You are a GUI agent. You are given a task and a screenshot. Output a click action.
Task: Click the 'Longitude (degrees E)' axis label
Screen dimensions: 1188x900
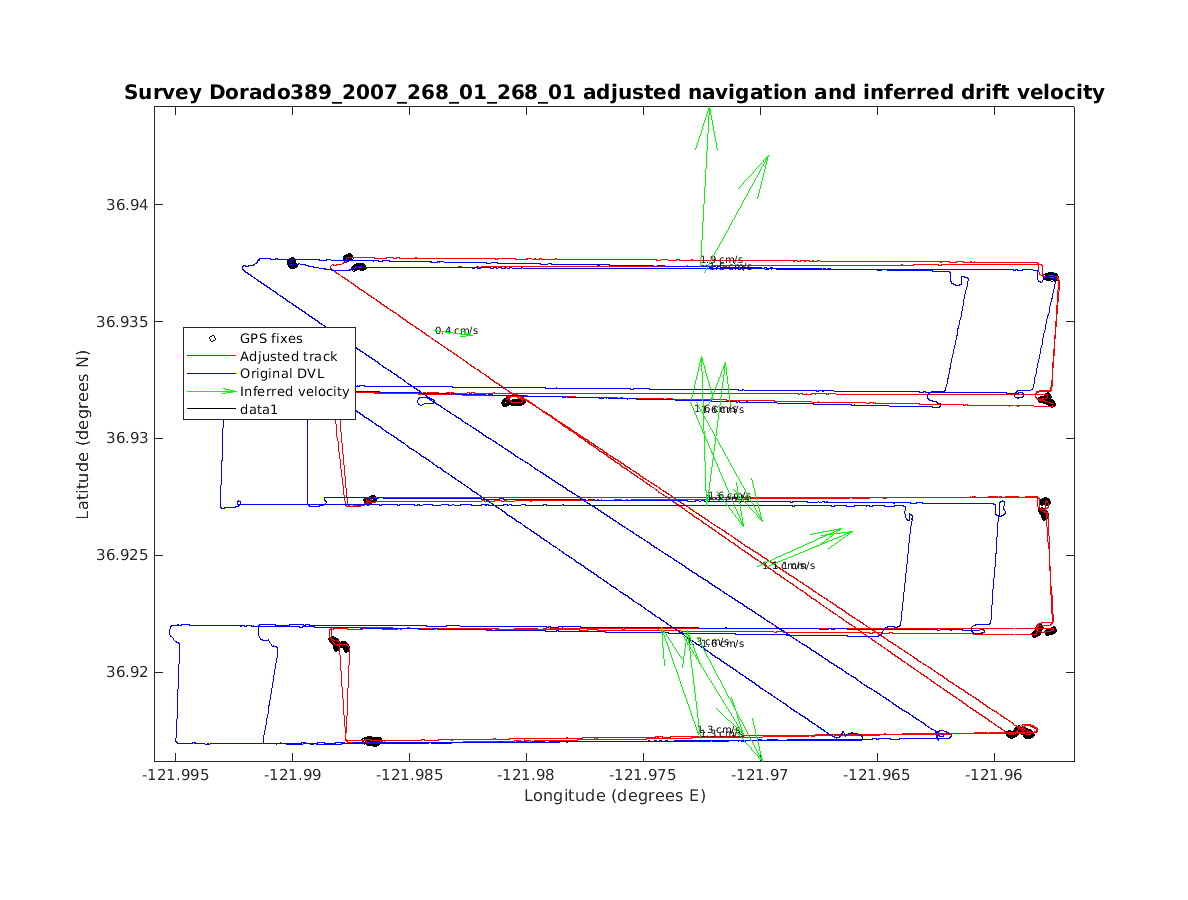(614, 796)
